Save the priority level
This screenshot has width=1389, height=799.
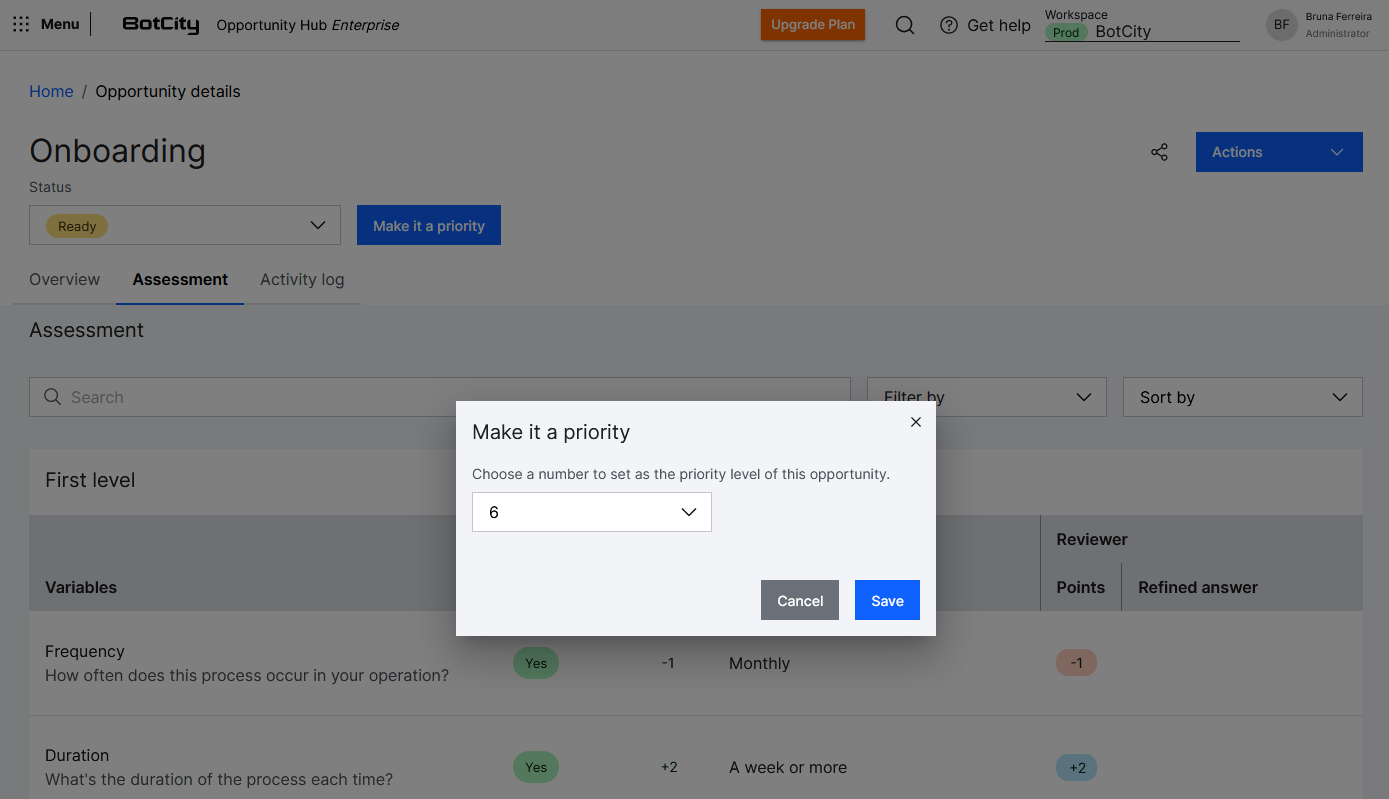[x=886, y=600]
